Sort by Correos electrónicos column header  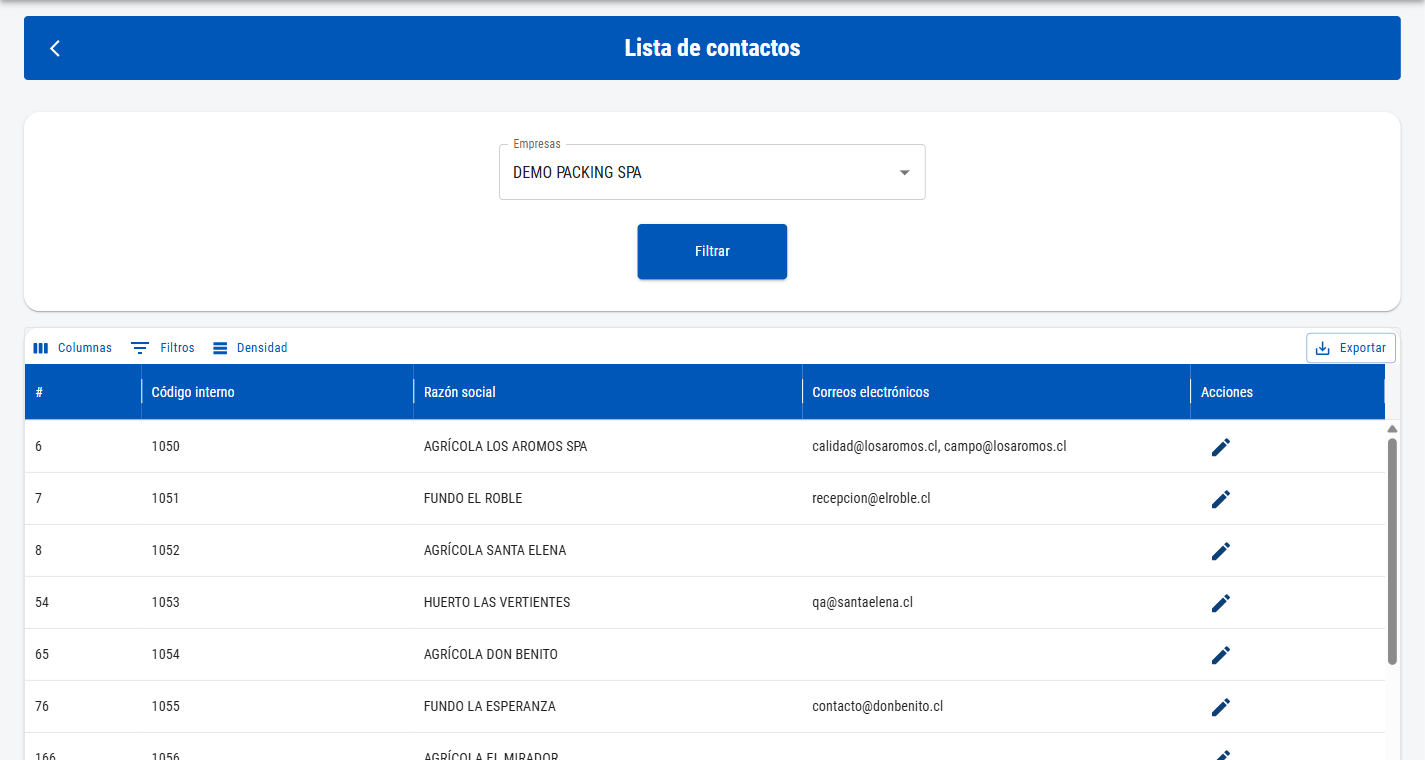[x=996, y=392]
